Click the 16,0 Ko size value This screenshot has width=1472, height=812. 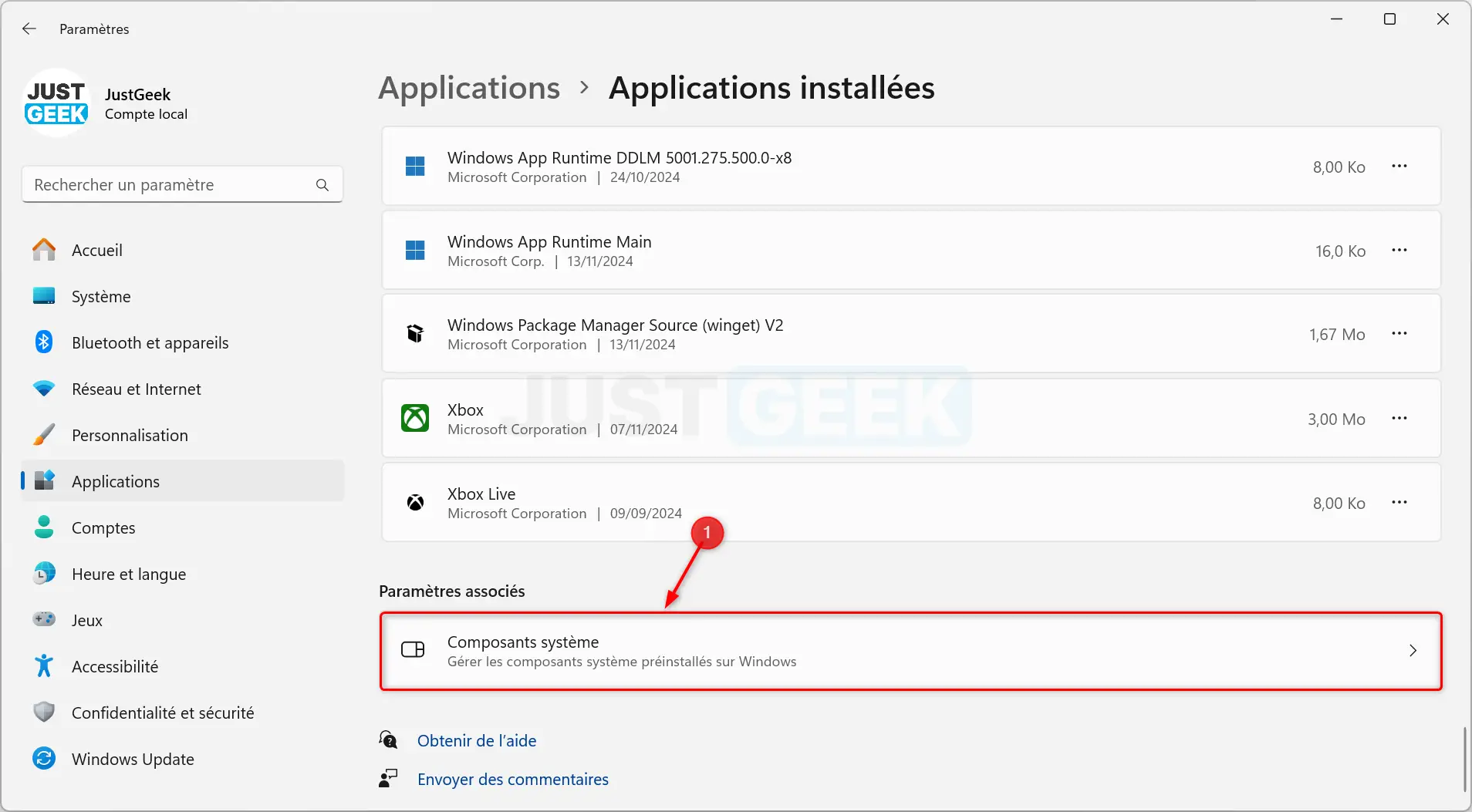1341,251
